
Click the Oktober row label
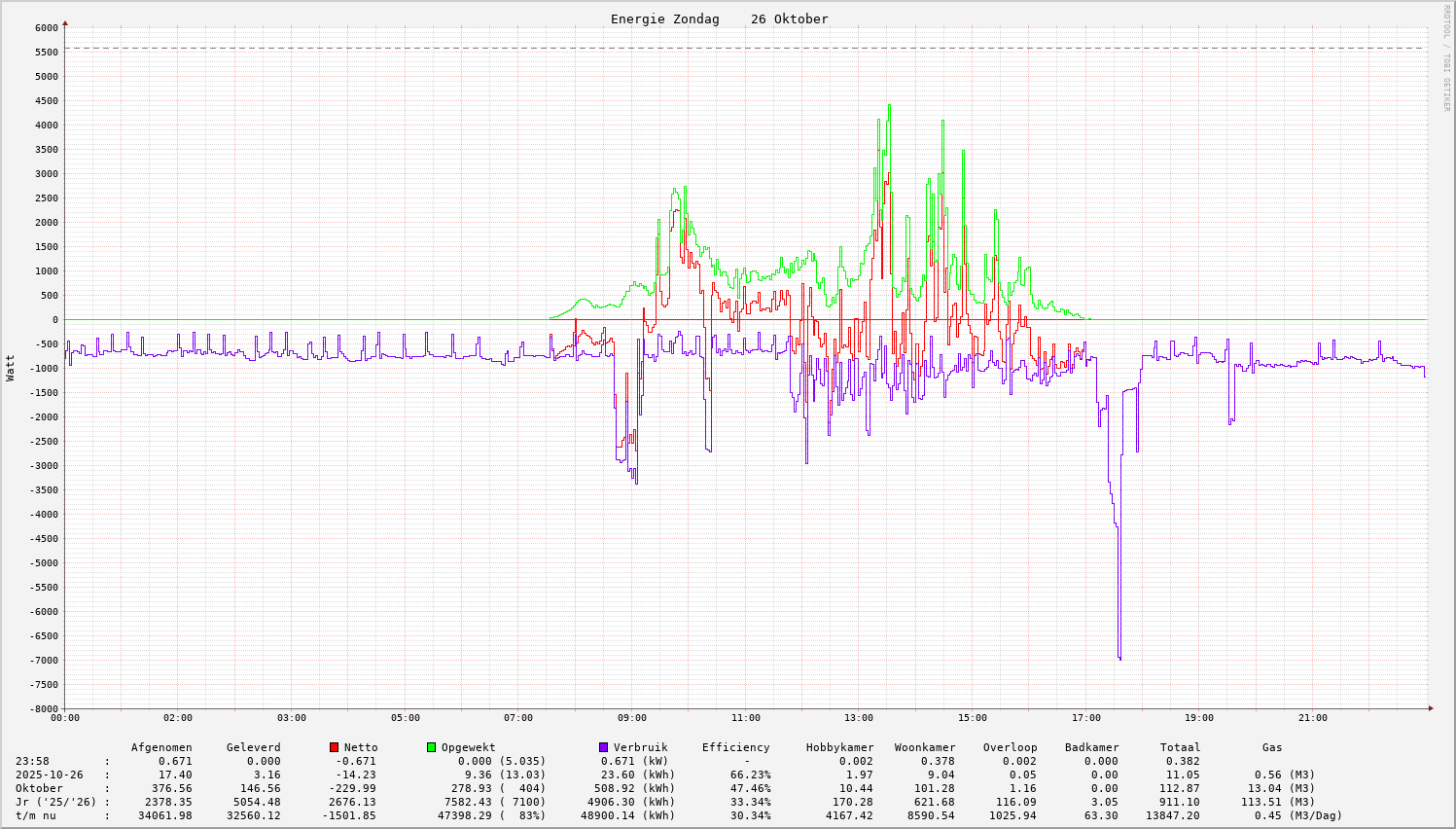coord(39,788)
